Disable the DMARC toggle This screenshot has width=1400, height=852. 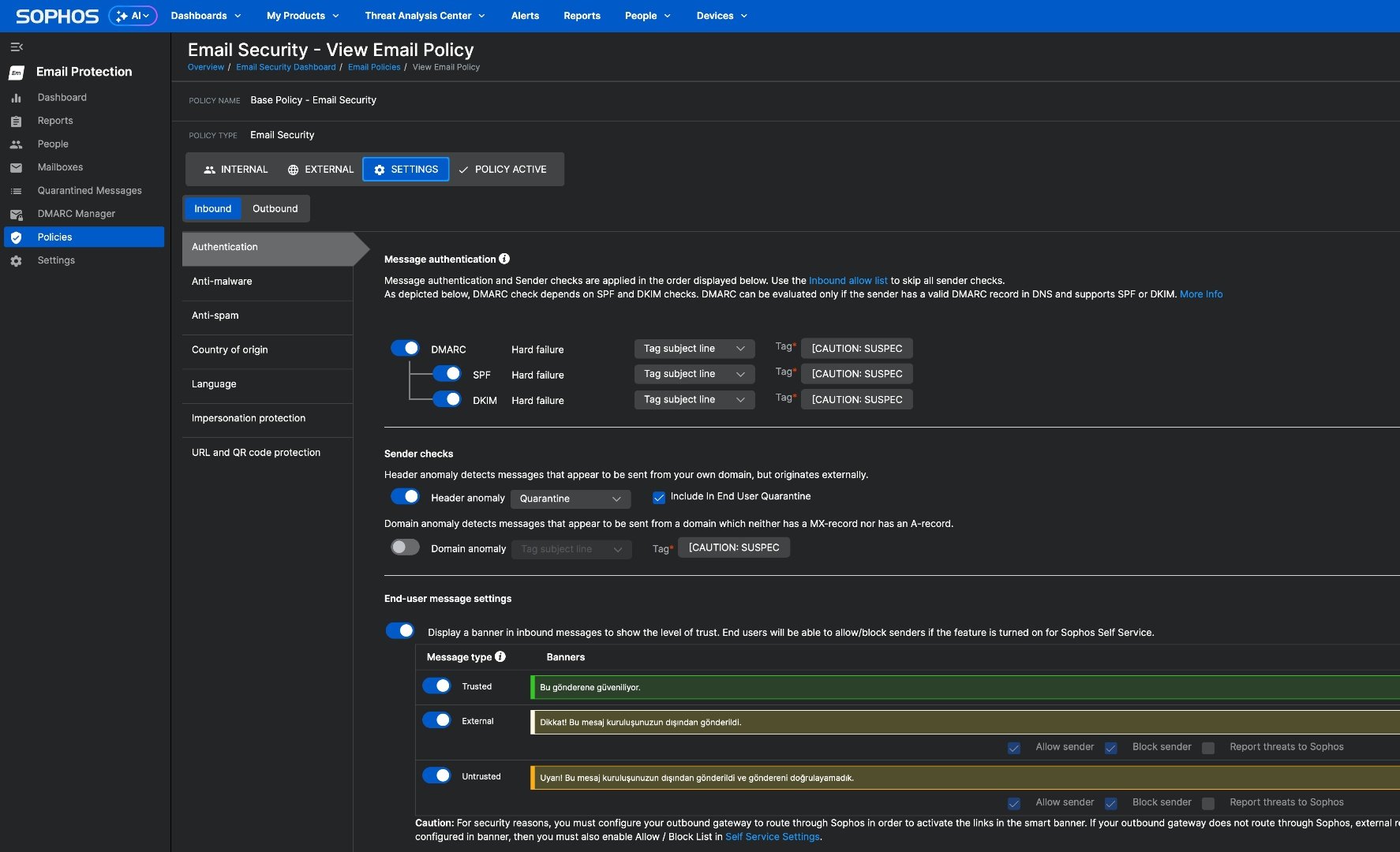(405, 349)
